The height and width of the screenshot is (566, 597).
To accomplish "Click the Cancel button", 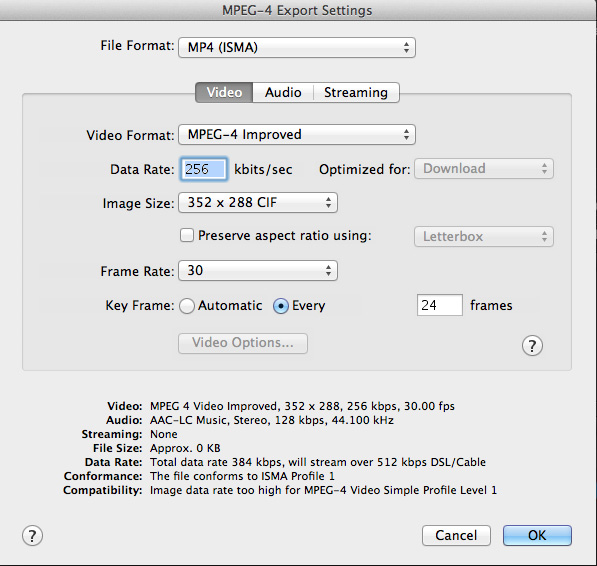I will [x=456, y=536].
